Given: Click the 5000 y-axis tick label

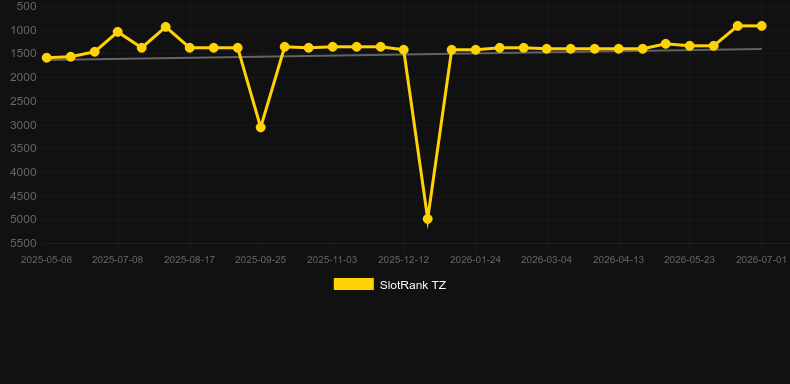Looking at the screenshot, I should (x=23, y=220).
